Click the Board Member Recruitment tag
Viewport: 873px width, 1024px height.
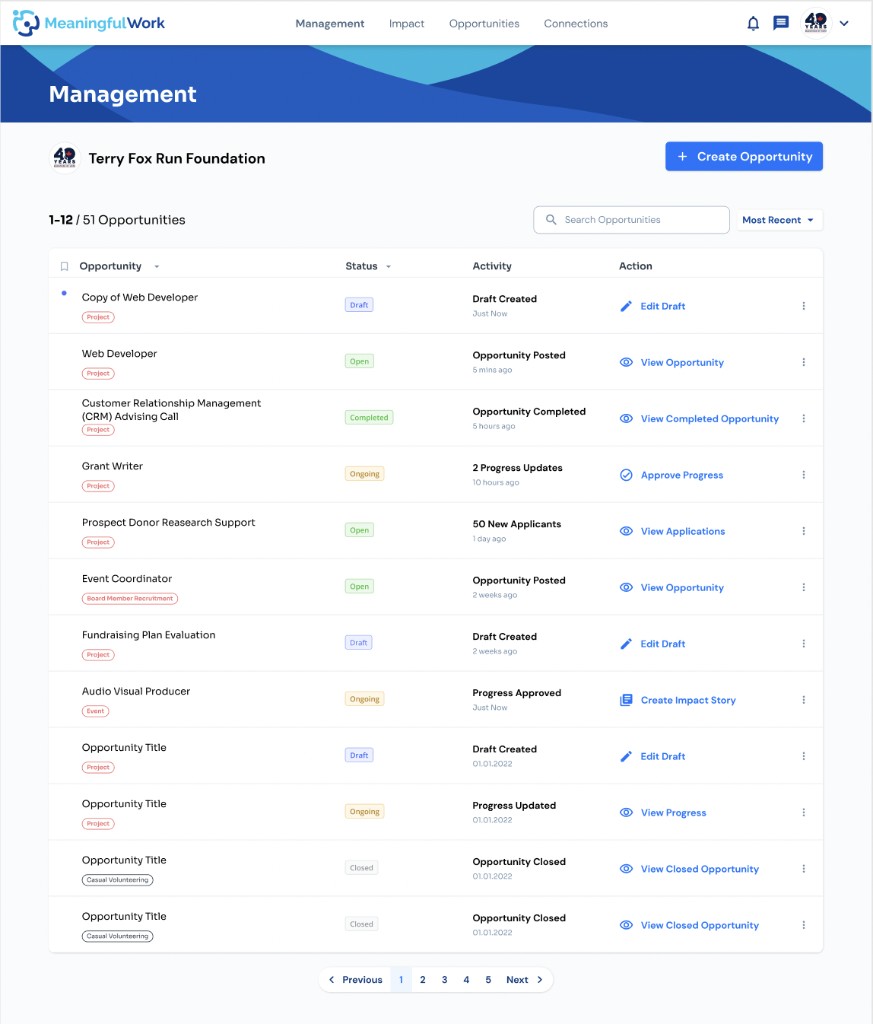(130, 598)
